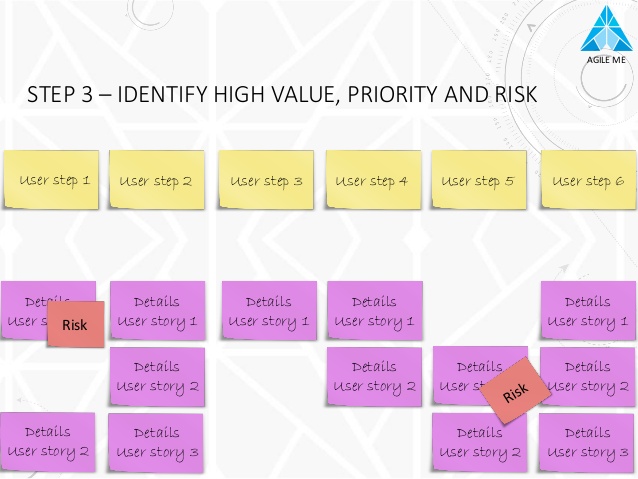Select User story 1 under User step 2

tap(157, 311)
